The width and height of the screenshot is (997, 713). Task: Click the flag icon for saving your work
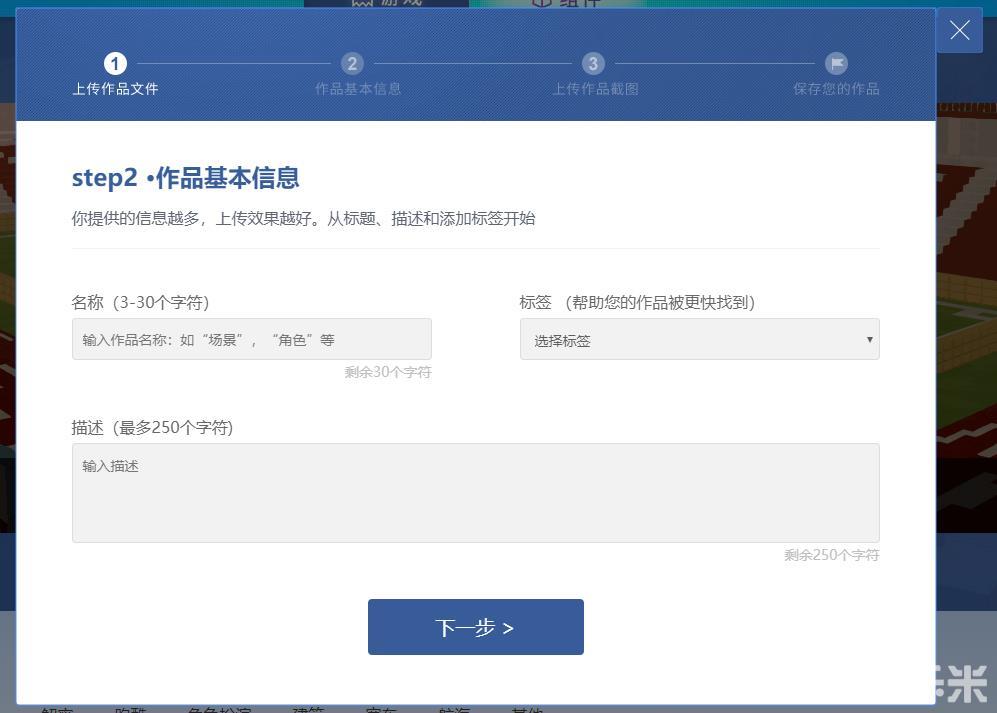[x=837, y=64]
